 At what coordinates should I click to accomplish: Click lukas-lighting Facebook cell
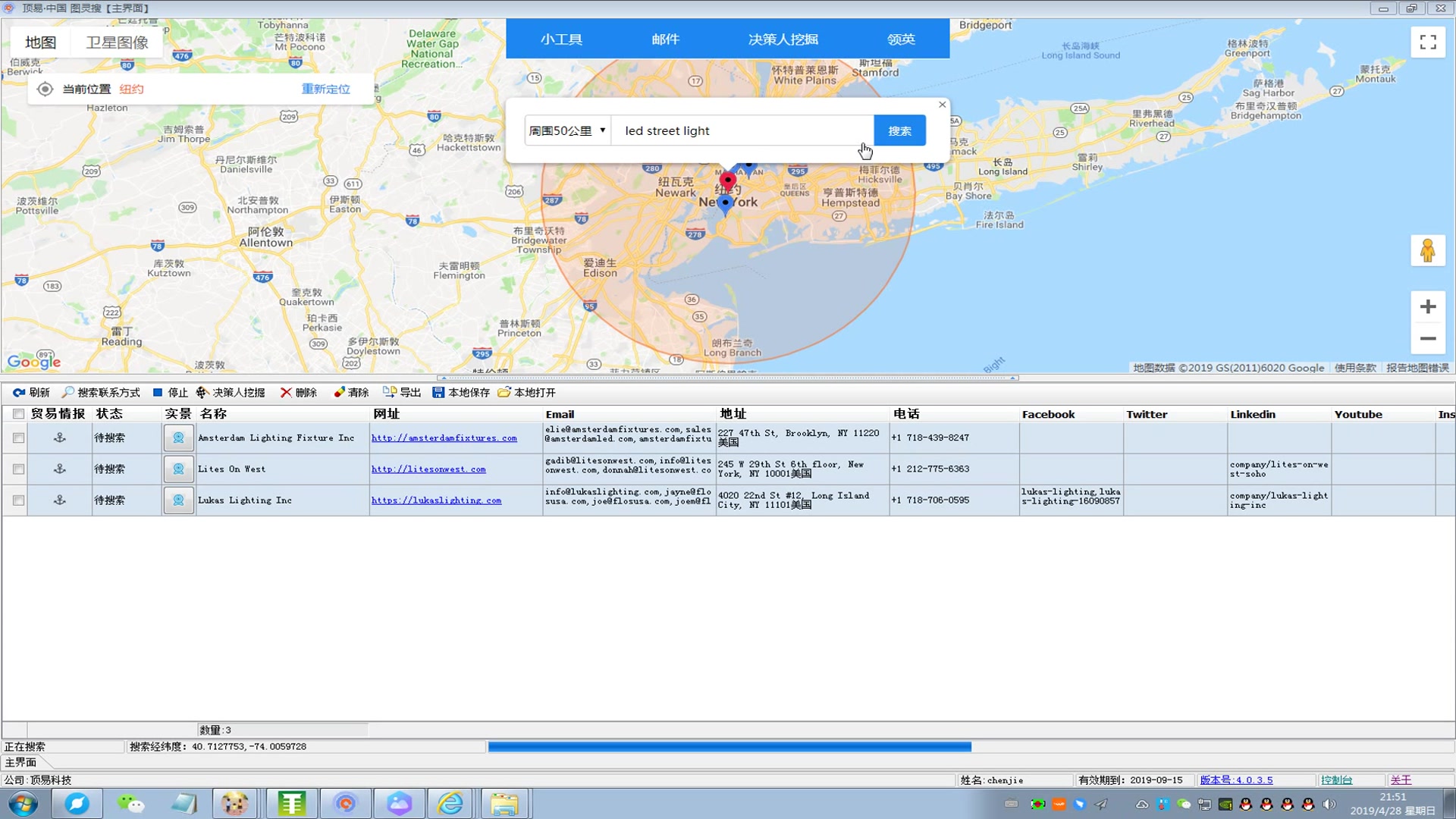pyautogui.click(x=1071, y=500)
